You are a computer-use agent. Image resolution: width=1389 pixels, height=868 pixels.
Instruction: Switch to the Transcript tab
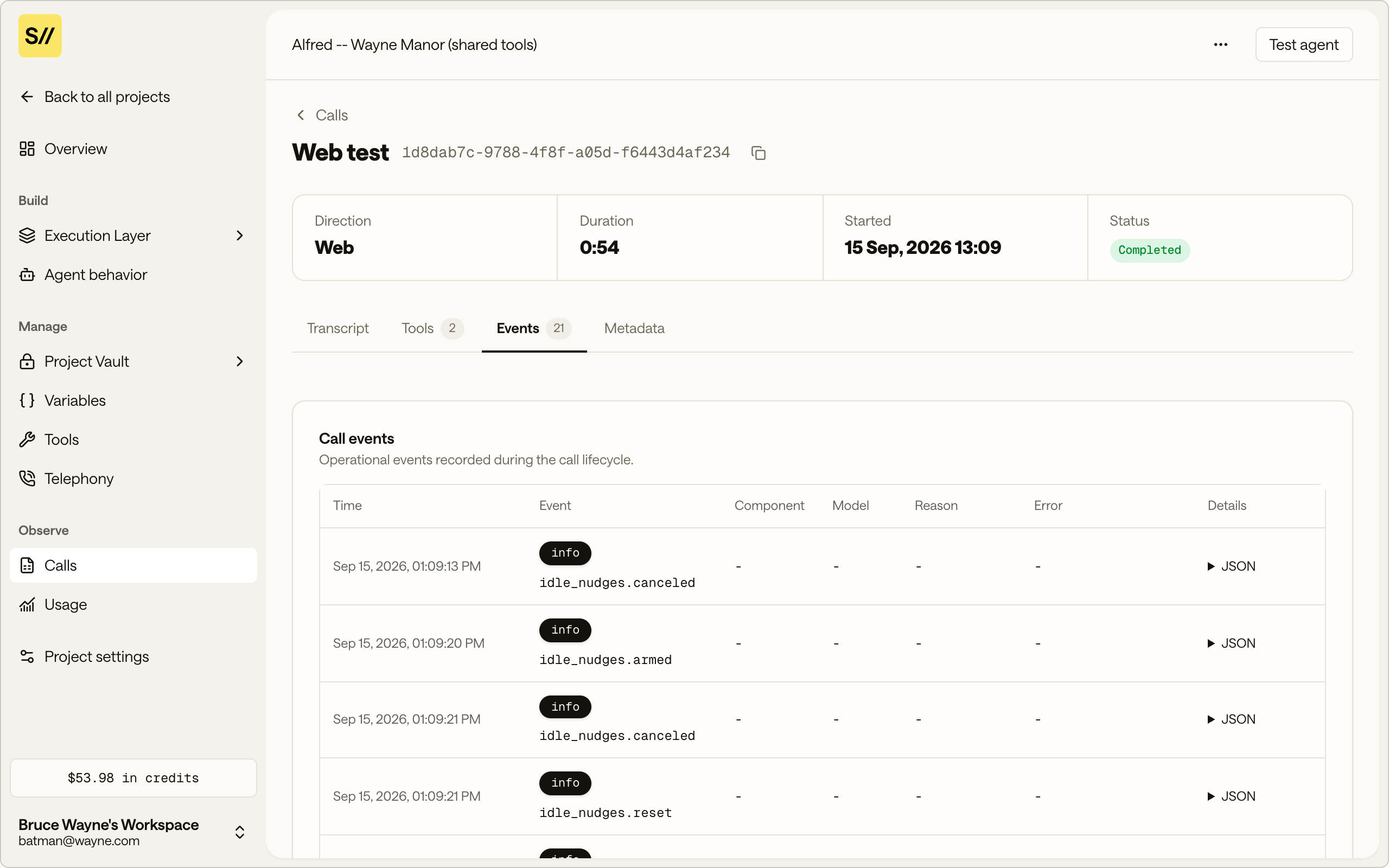pyautogui.click(x=337, y=328)
